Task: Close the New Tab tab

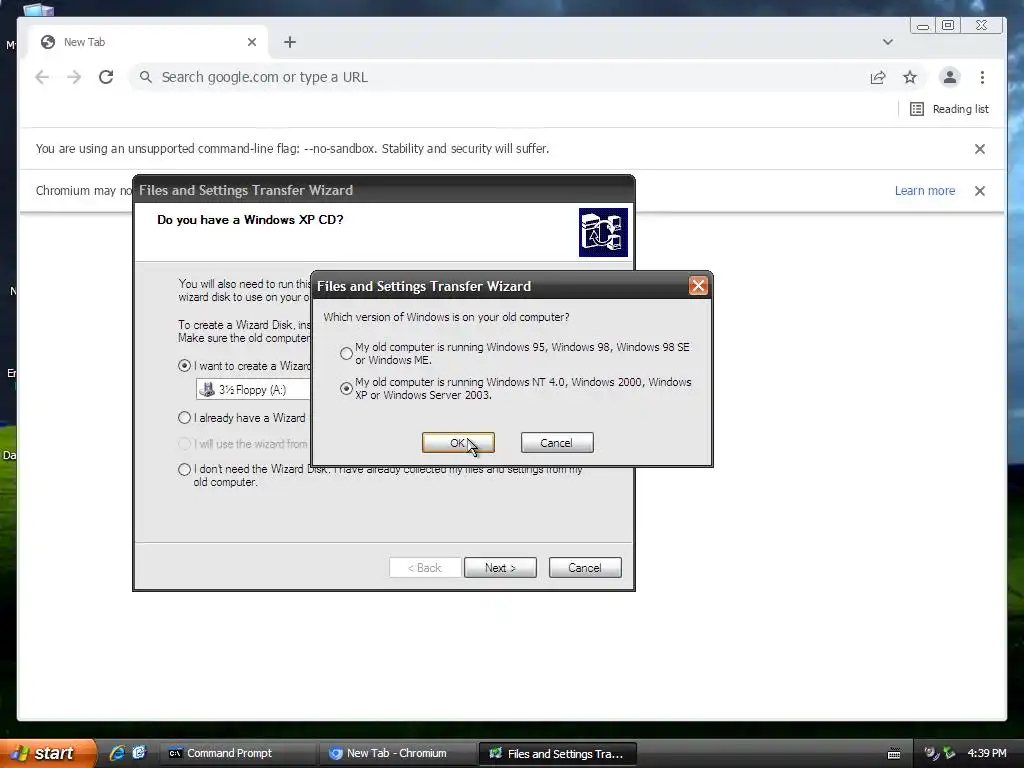Action: 252,42
